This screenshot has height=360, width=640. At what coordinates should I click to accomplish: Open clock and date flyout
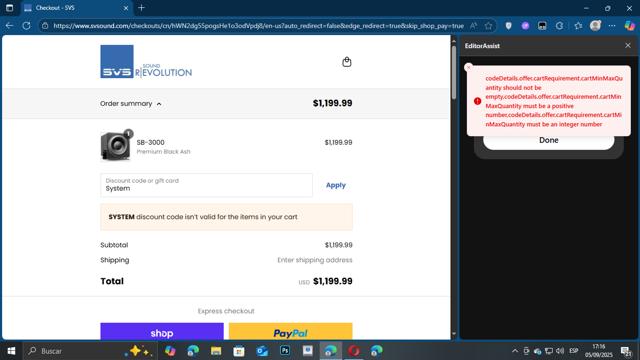point(599,351)
